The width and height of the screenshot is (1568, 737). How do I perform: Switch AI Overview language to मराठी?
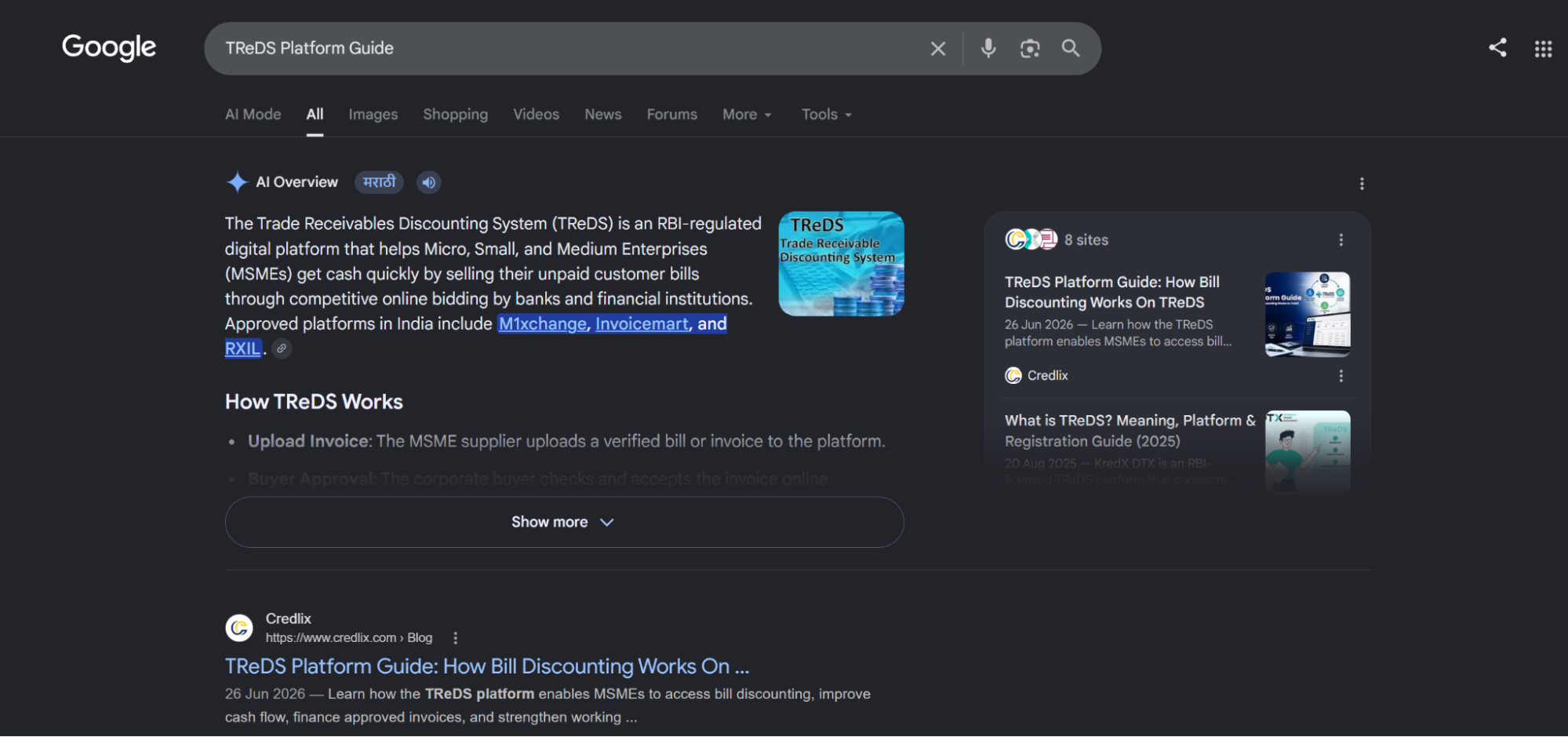pos(380,182)
